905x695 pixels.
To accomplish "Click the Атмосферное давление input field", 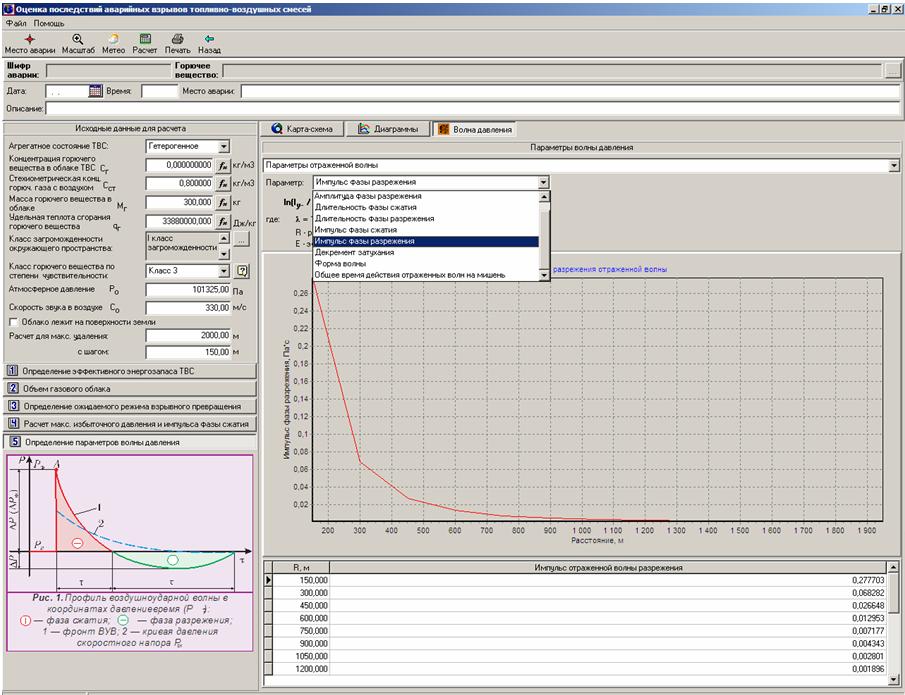I will (188, 289).
